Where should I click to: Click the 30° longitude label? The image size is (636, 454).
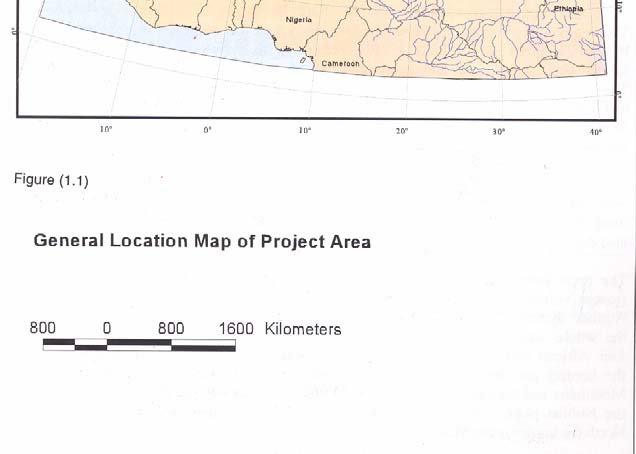(499, 132)
